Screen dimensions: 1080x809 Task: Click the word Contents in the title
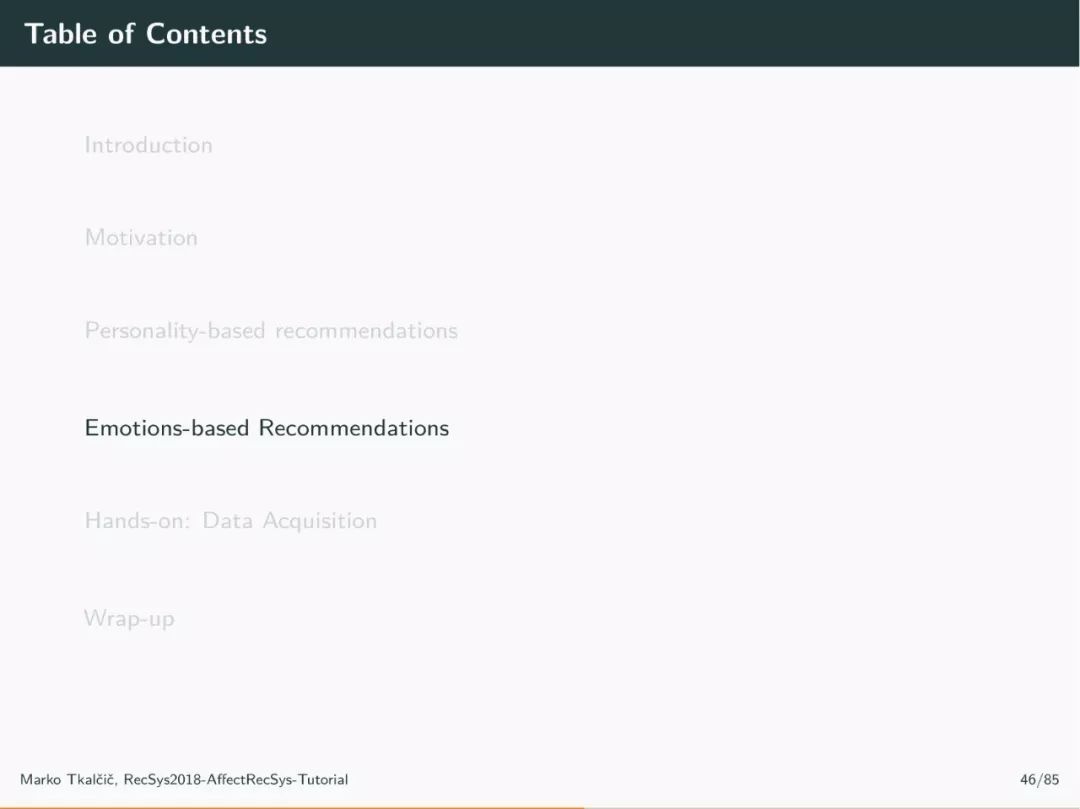click(206, 34)
